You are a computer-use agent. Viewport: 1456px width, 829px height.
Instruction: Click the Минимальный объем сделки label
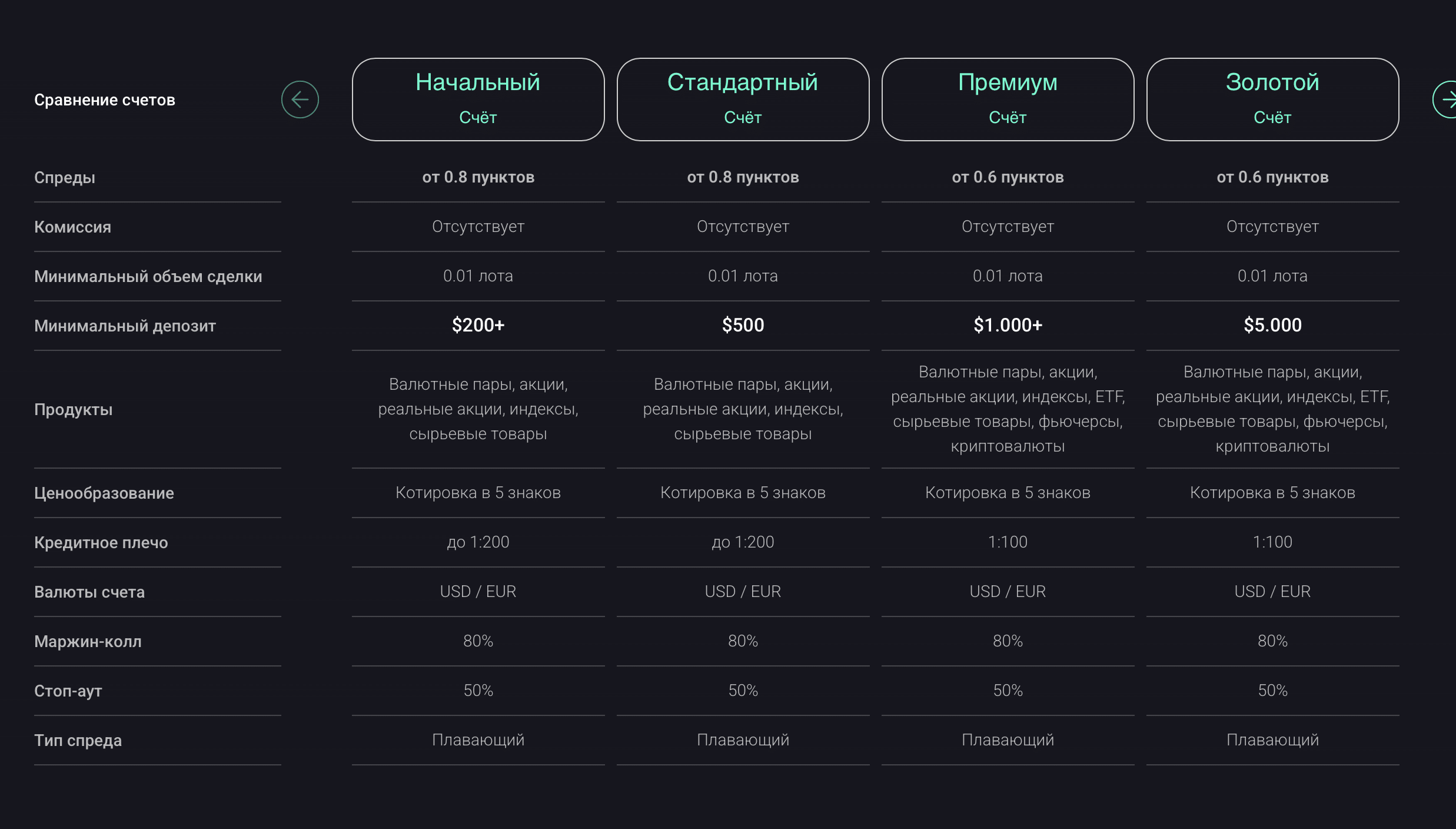[x=148, y=276]
